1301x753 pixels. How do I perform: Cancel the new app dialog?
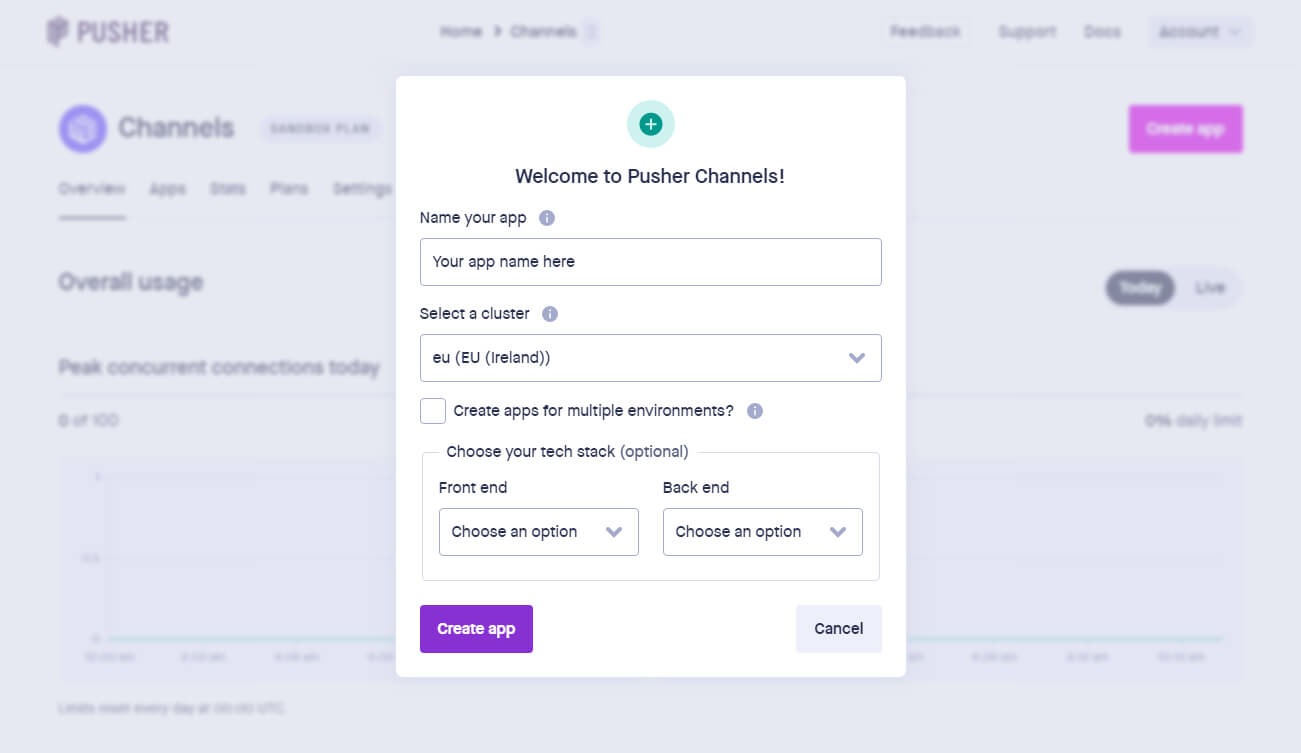(x=838, y=629)
